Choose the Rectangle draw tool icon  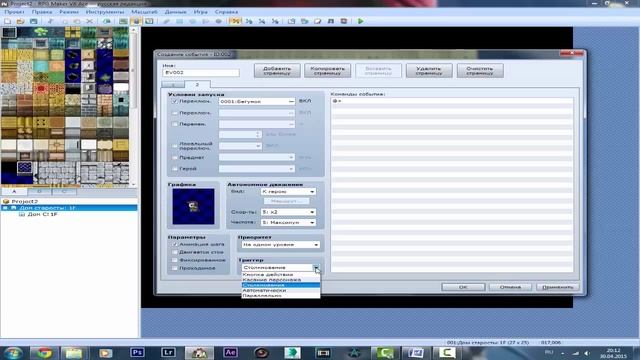(180, 21)
